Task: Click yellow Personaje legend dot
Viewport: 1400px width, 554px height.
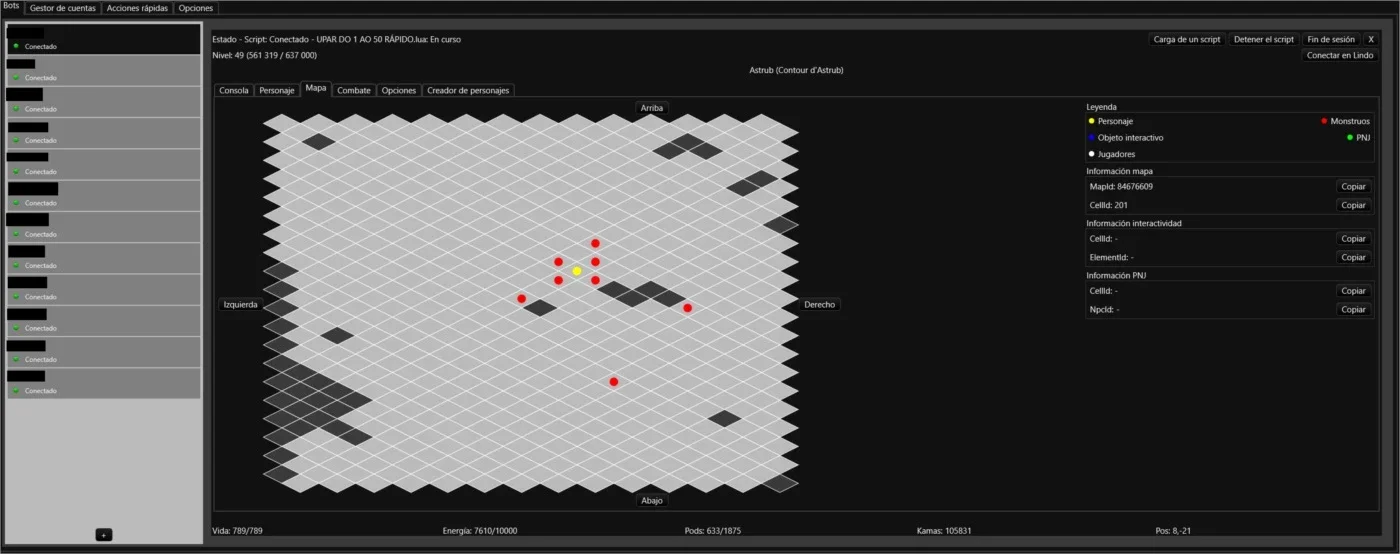Action: click(x=1092, y=121)
